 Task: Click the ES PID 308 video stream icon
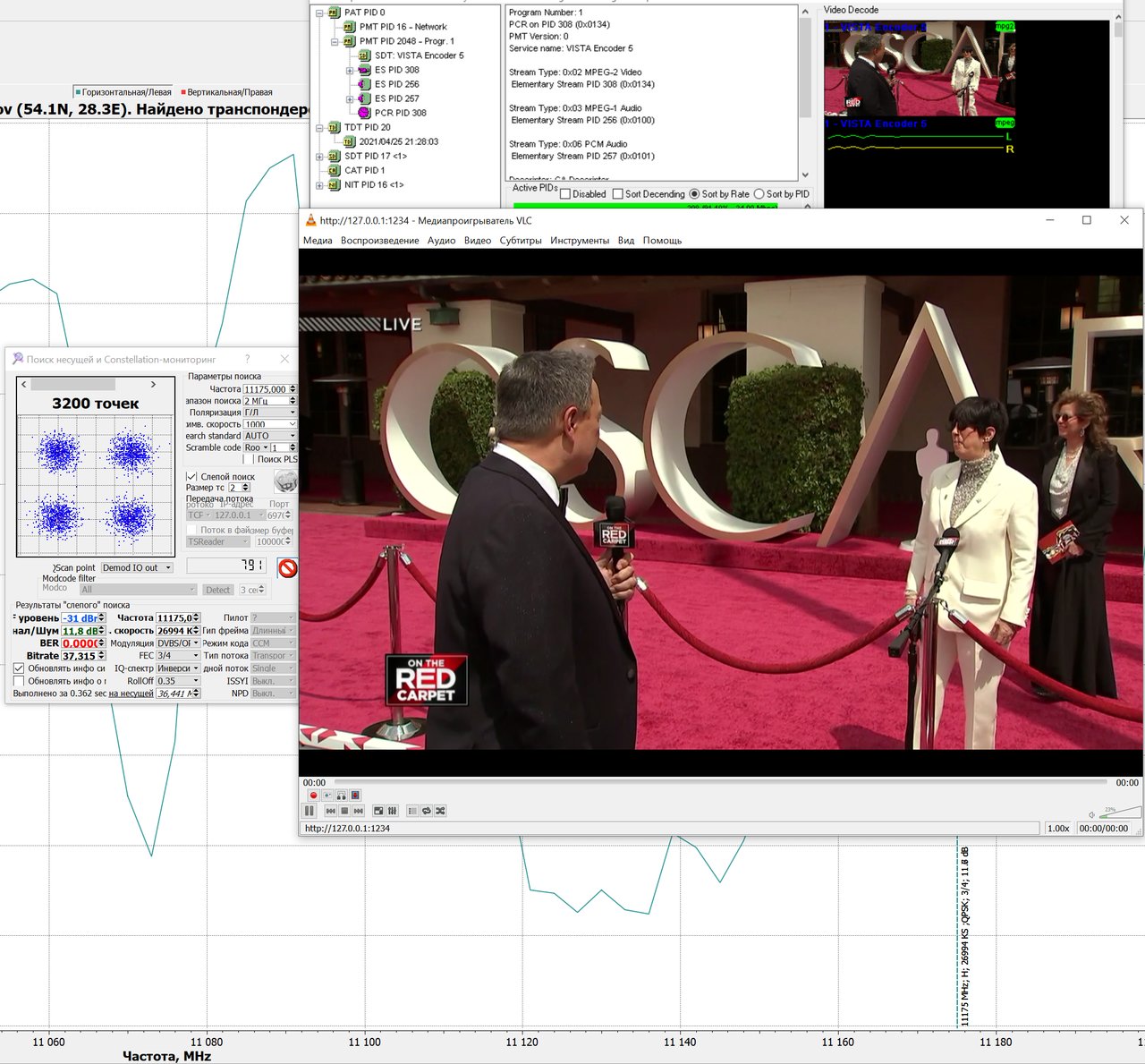[365, 70]
